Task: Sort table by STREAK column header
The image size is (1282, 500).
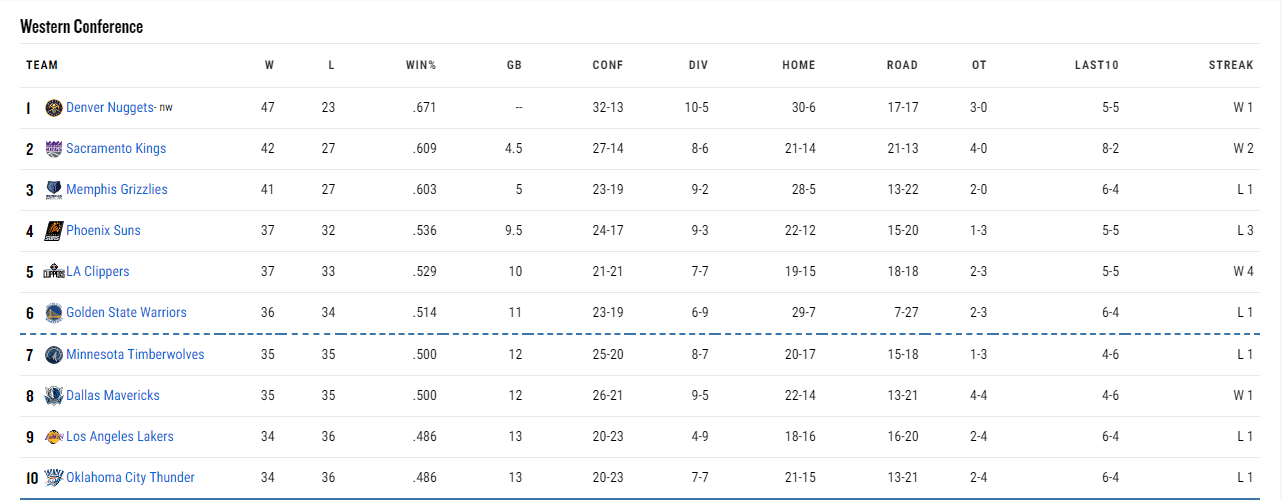Action: coord(1231,65)
